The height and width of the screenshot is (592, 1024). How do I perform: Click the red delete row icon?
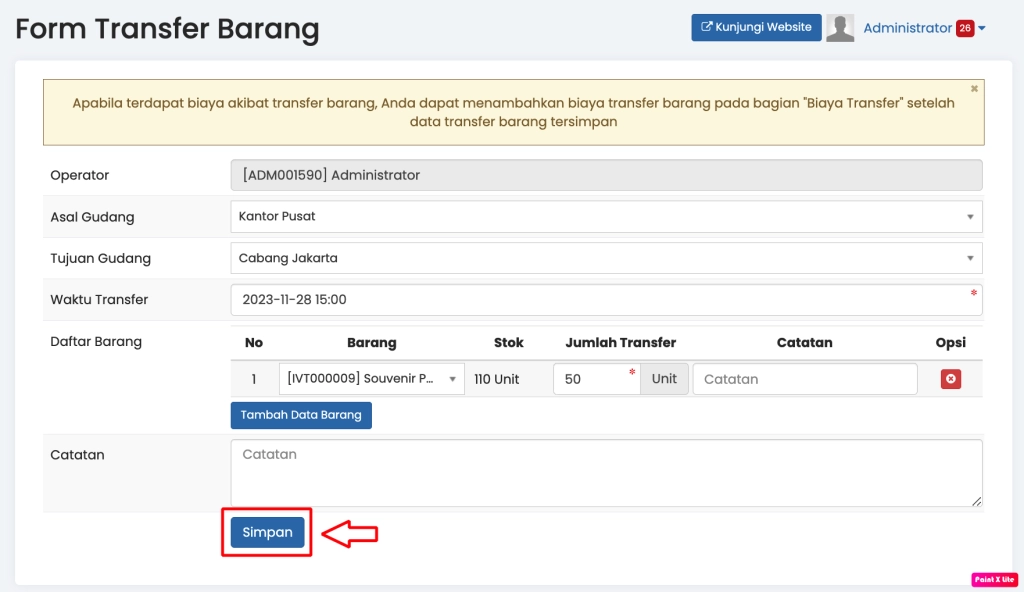950,379
